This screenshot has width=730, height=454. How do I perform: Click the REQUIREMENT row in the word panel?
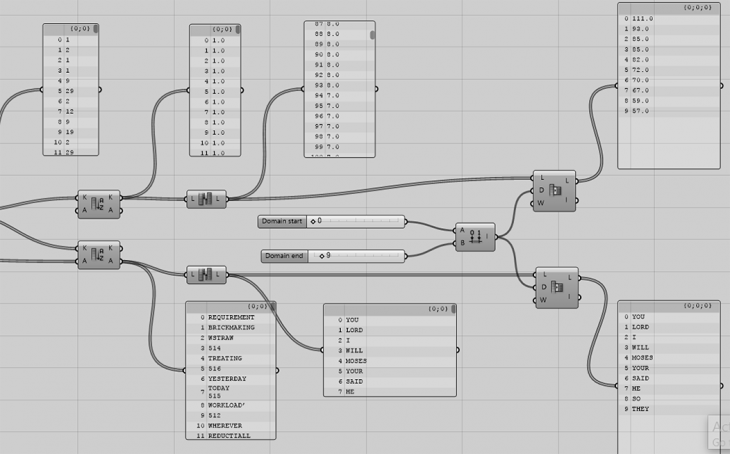coord(231,318)
